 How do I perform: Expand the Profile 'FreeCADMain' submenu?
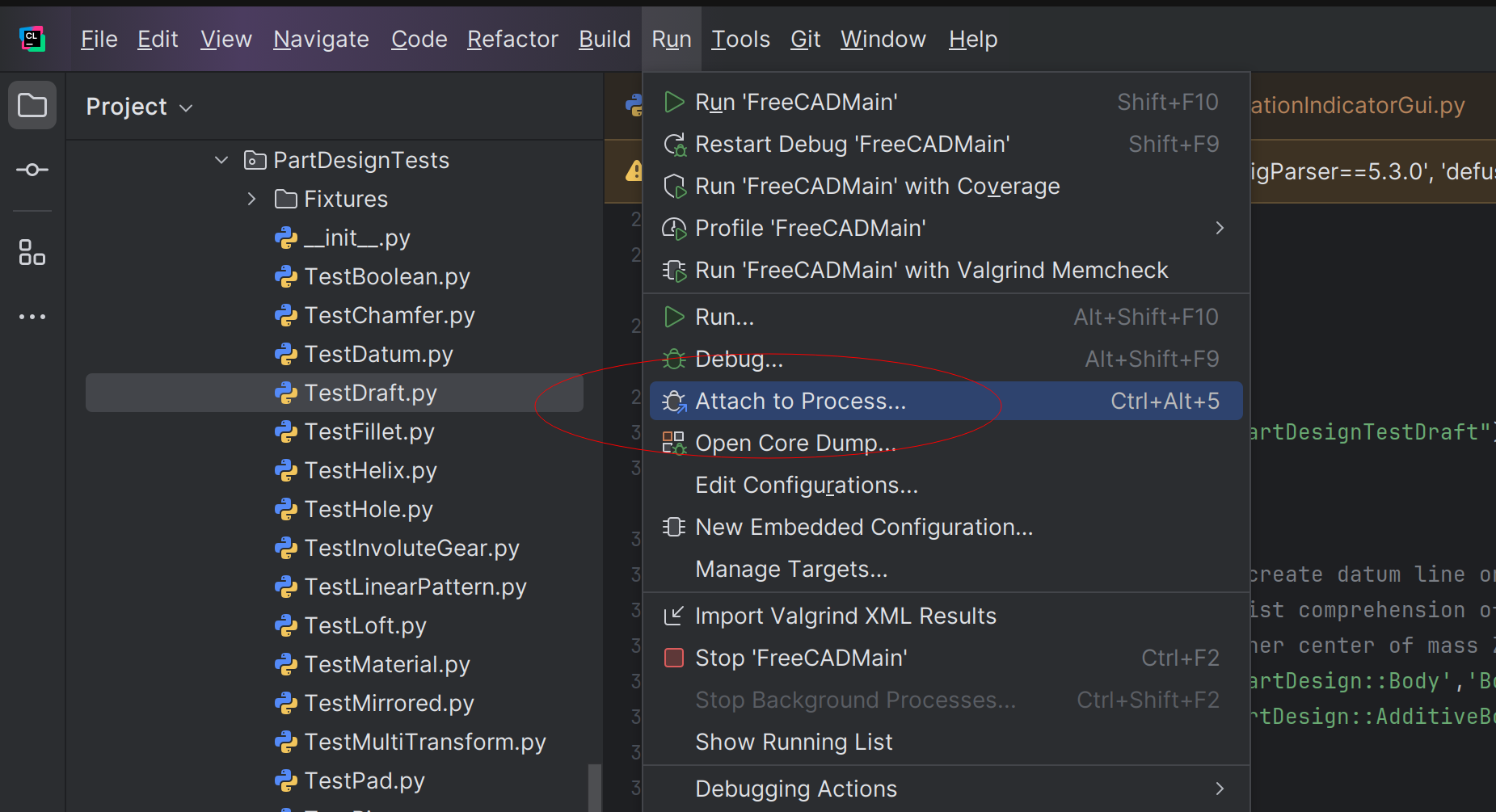(x=1220, y=228)
